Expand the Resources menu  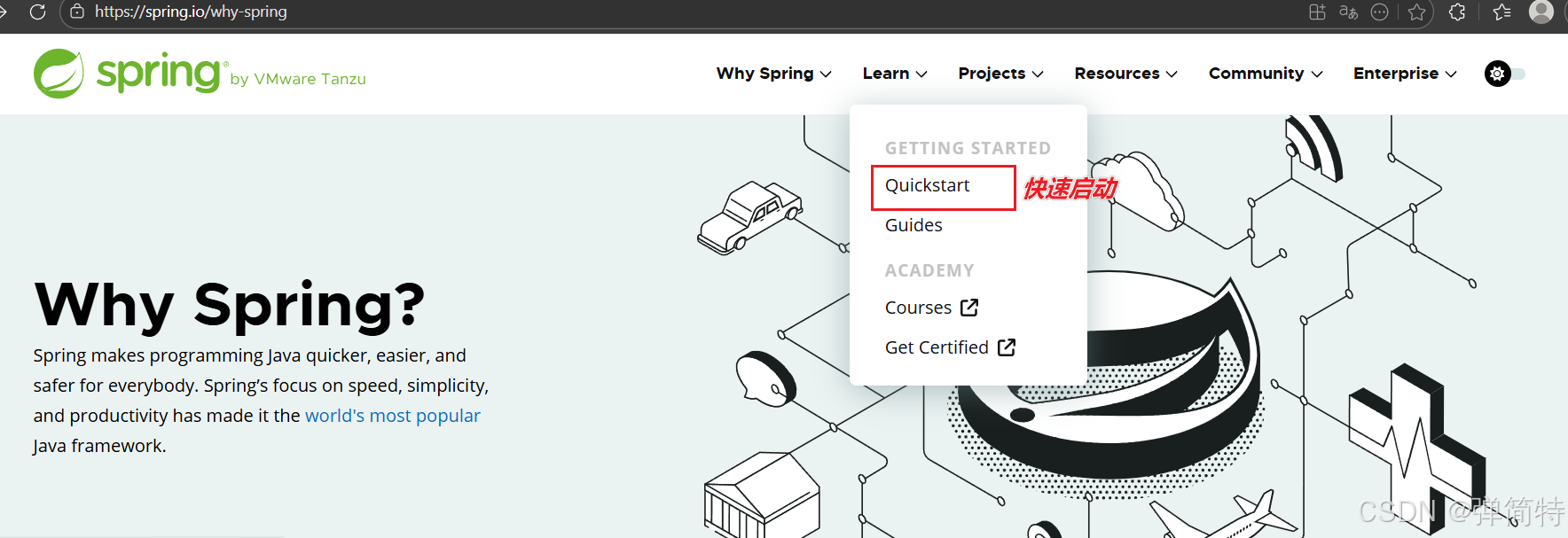[1125, 74]
